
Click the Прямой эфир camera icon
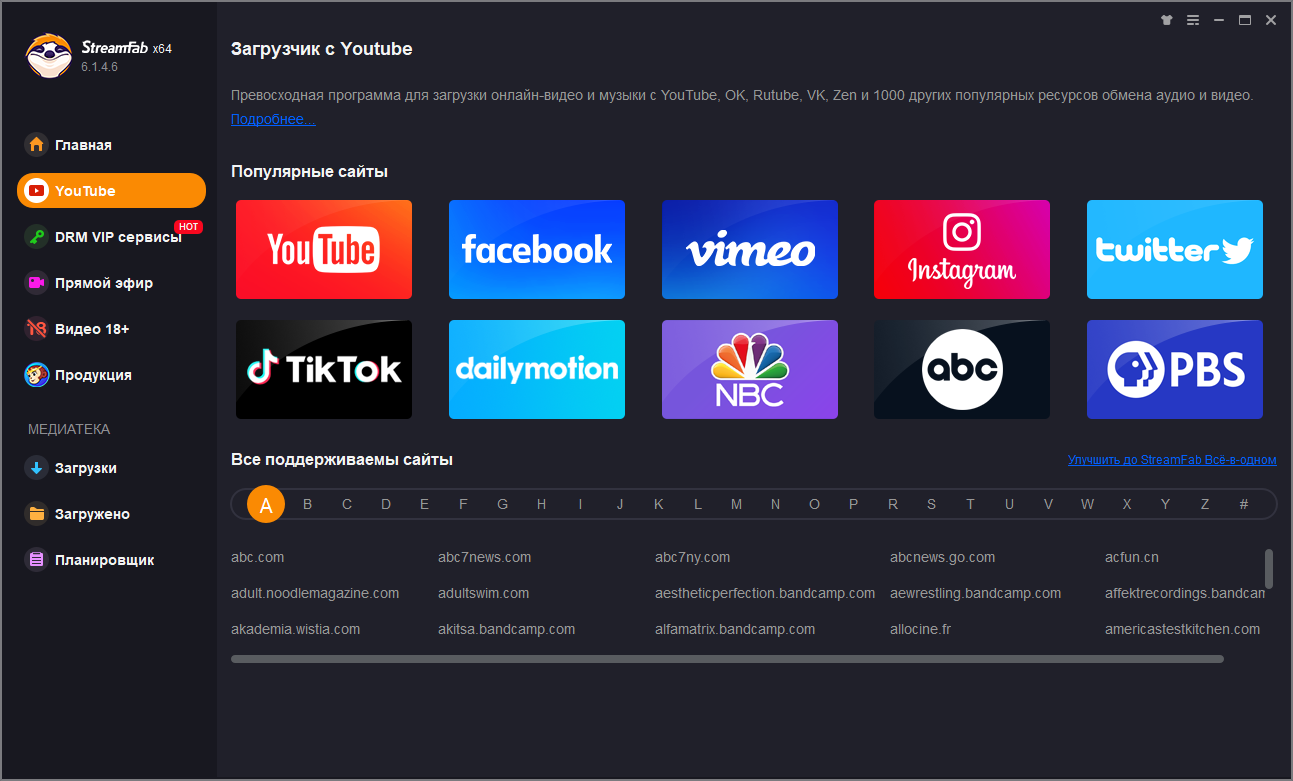coord(37,283)
